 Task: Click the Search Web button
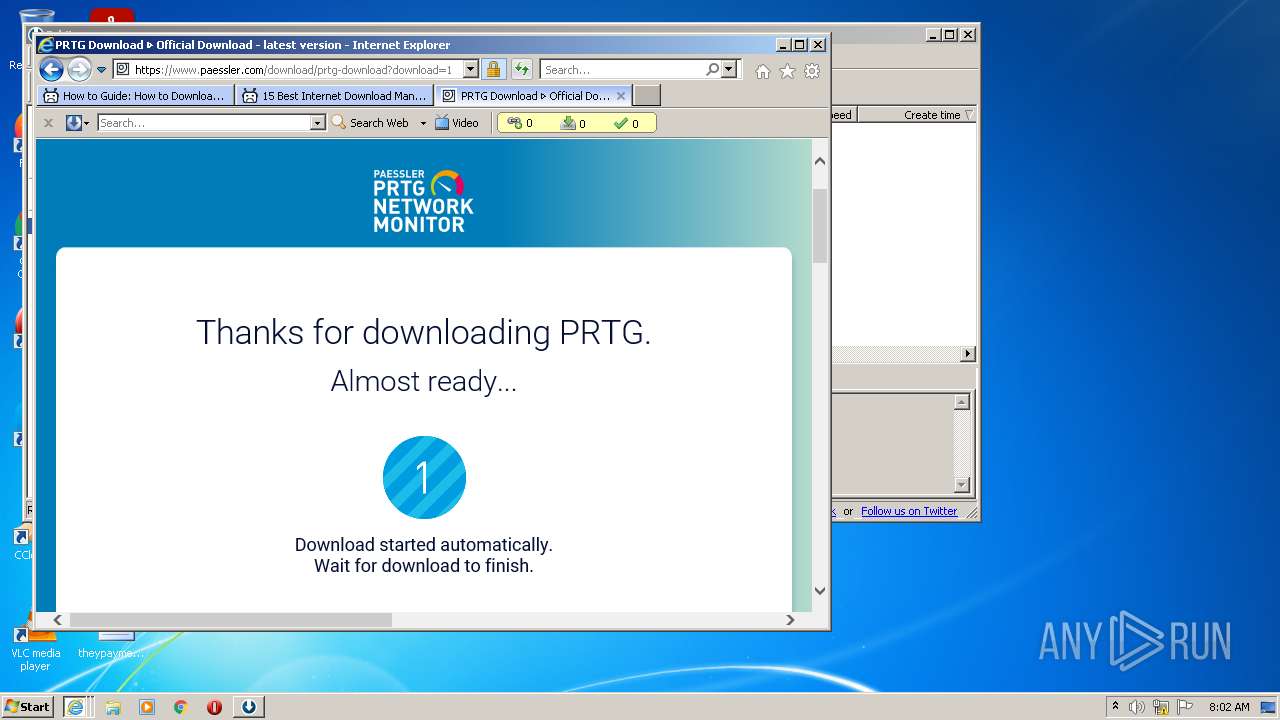tap(370, 123)
